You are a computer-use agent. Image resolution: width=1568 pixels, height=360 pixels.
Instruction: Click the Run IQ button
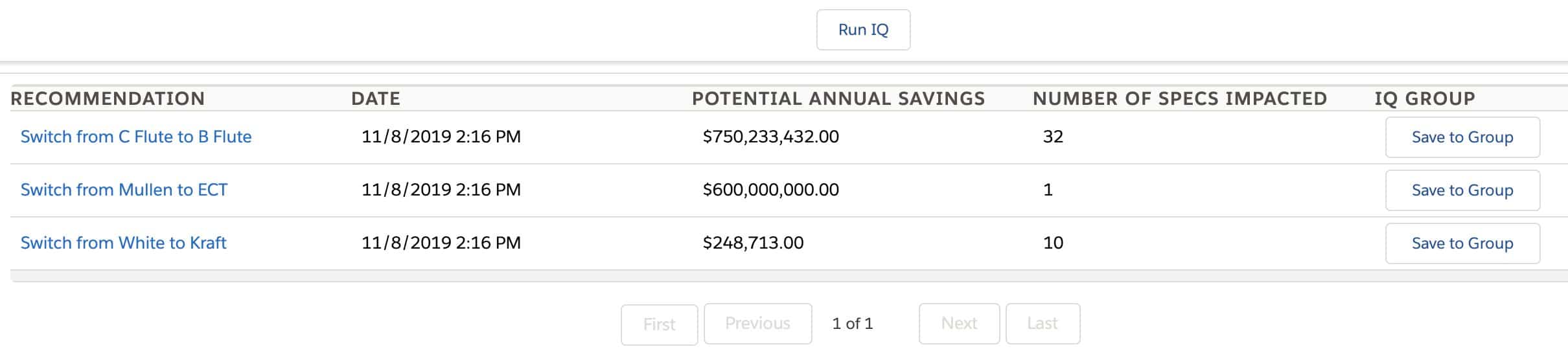click(x=863, y=30)
